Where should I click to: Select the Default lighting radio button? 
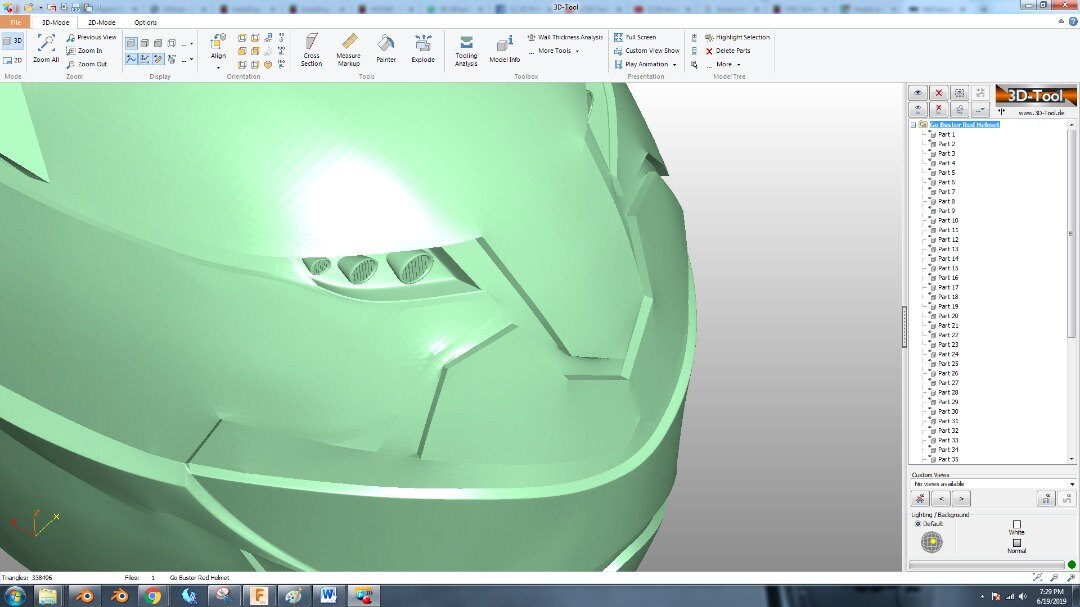pyautogui.click(x=918, y=524)
